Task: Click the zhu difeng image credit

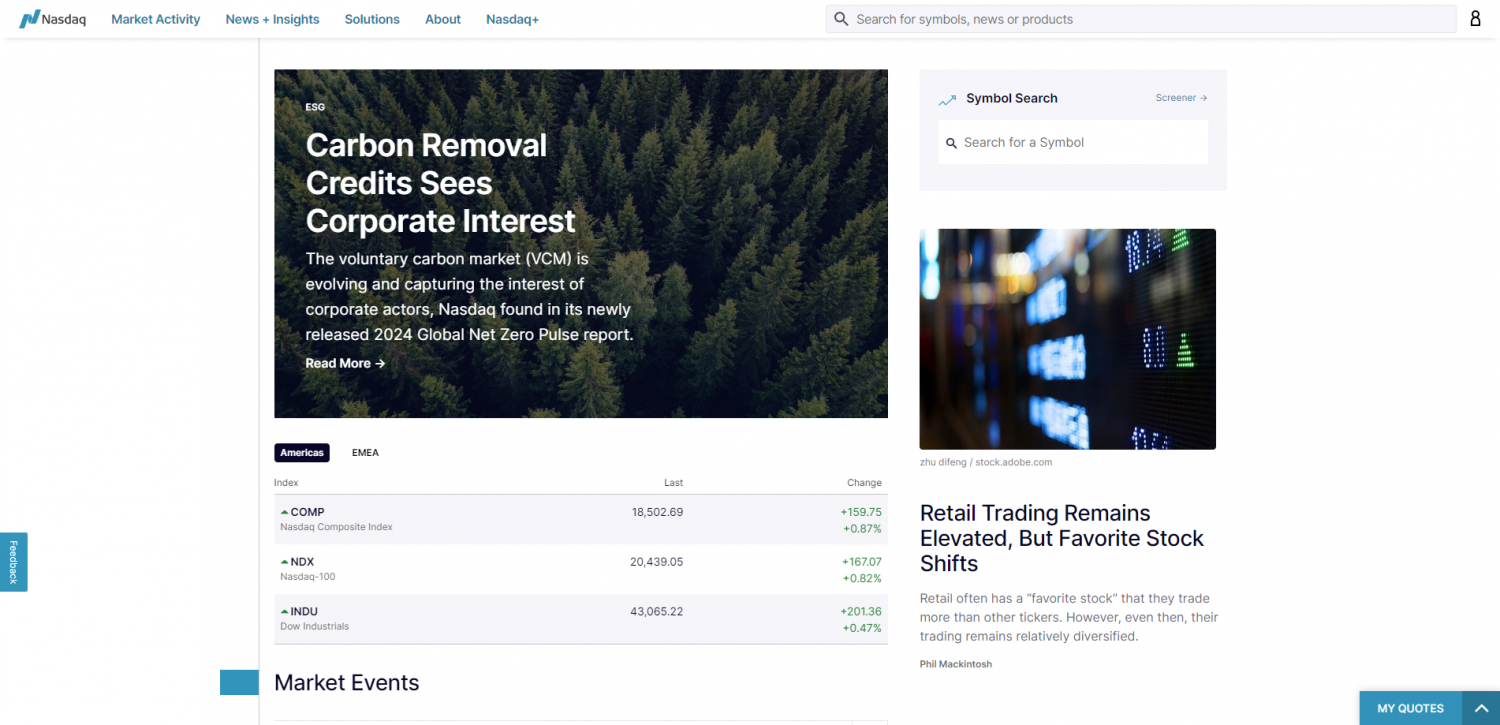Action: coord(986,462)
